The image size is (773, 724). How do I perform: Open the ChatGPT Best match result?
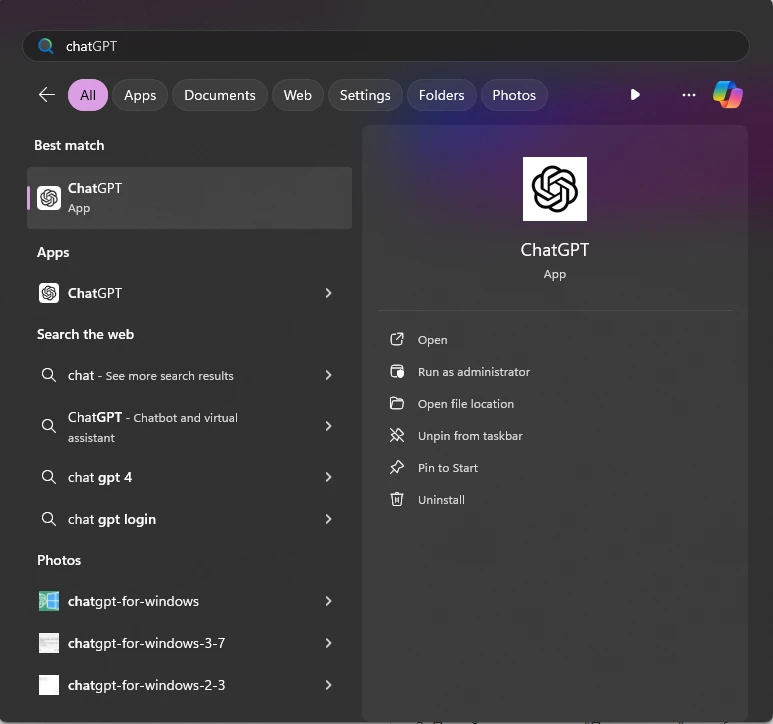coord(189,198)
